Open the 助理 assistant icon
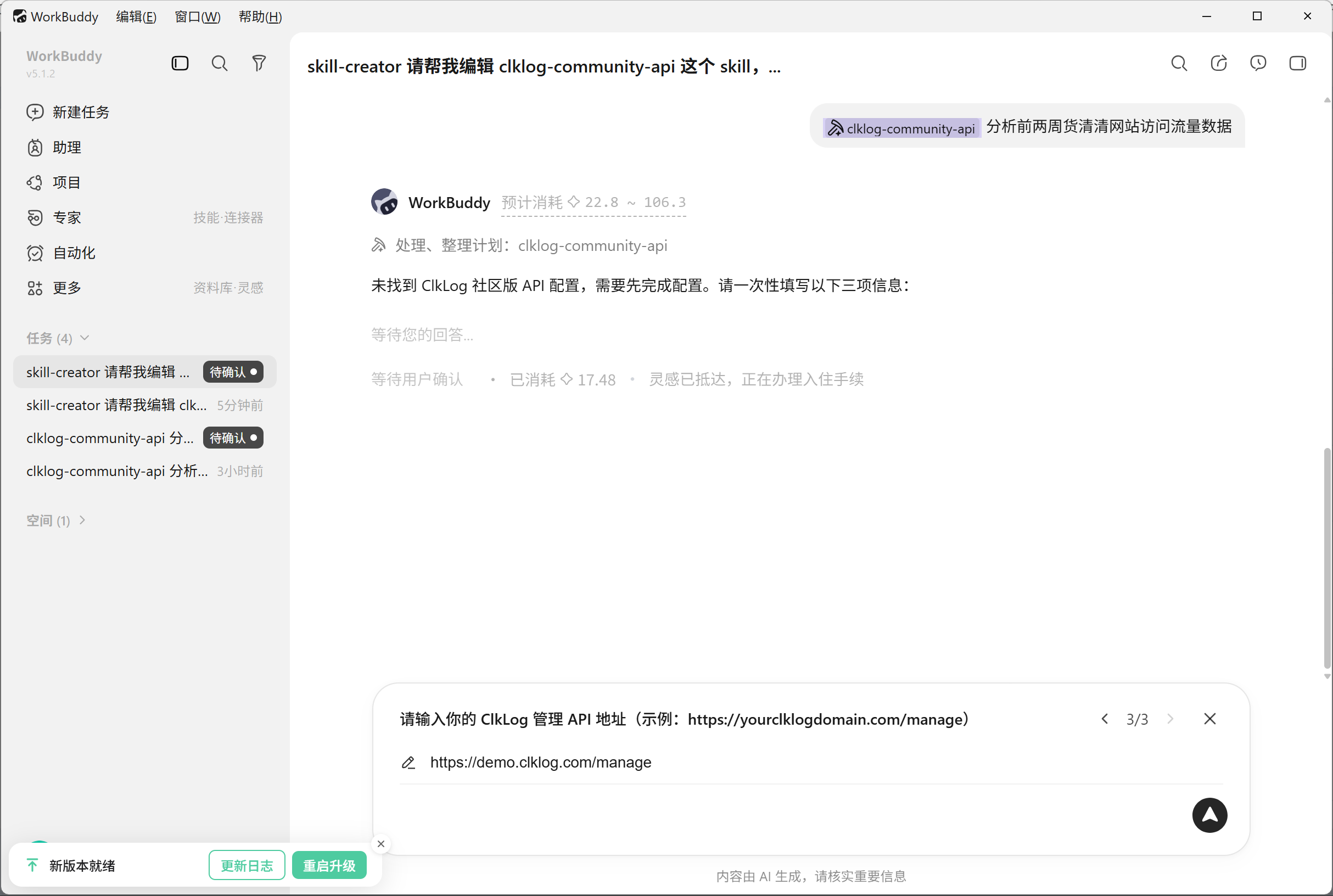The height and width of the screenshot is (896, 1333). 35,148
